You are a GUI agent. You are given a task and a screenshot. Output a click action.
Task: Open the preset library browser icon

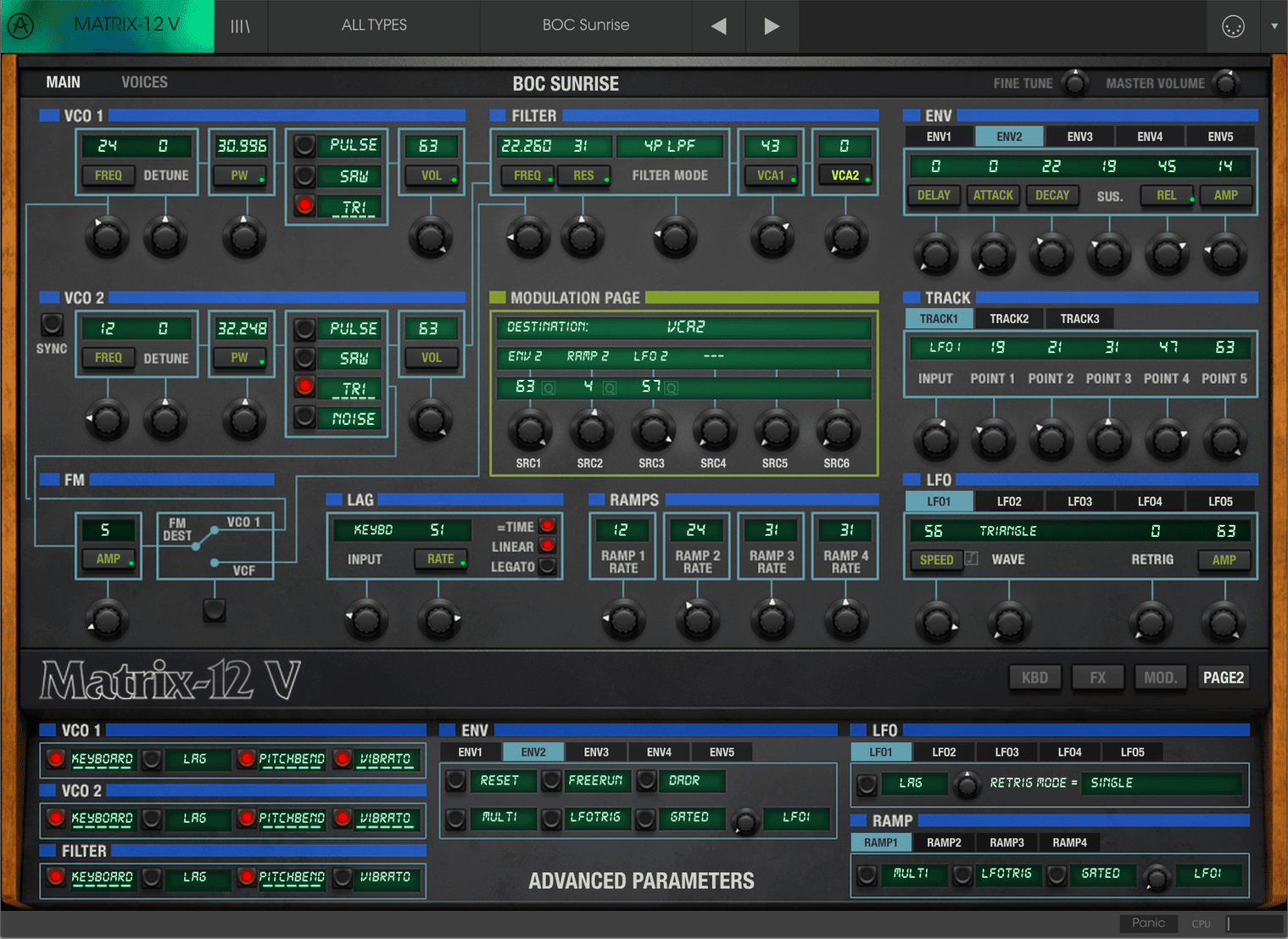[241, 25]
